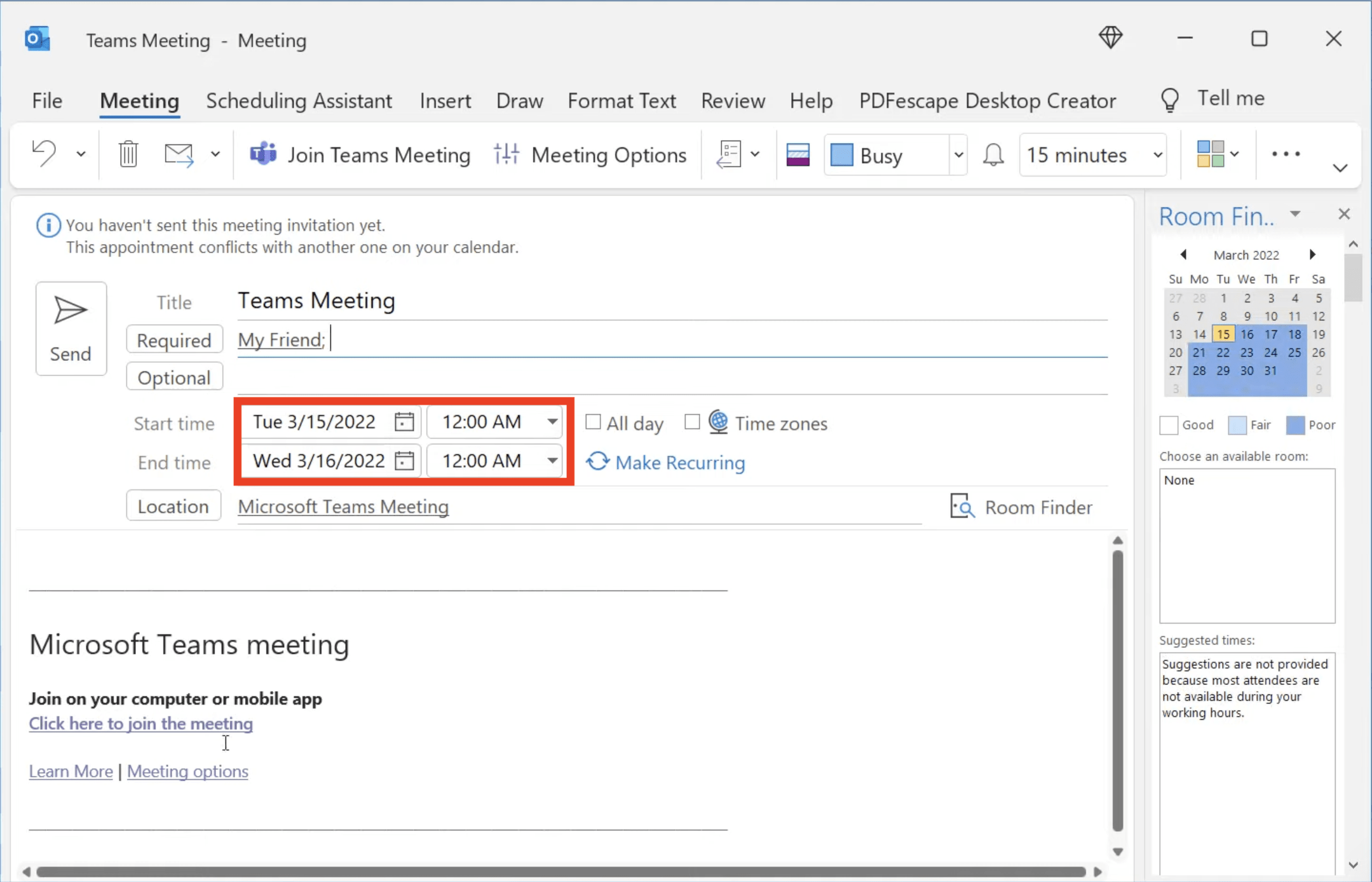Viewport: 1372px width, 882px height.
Task: Switch to the Scheduling Assistant tab
Action: point(299,100)
